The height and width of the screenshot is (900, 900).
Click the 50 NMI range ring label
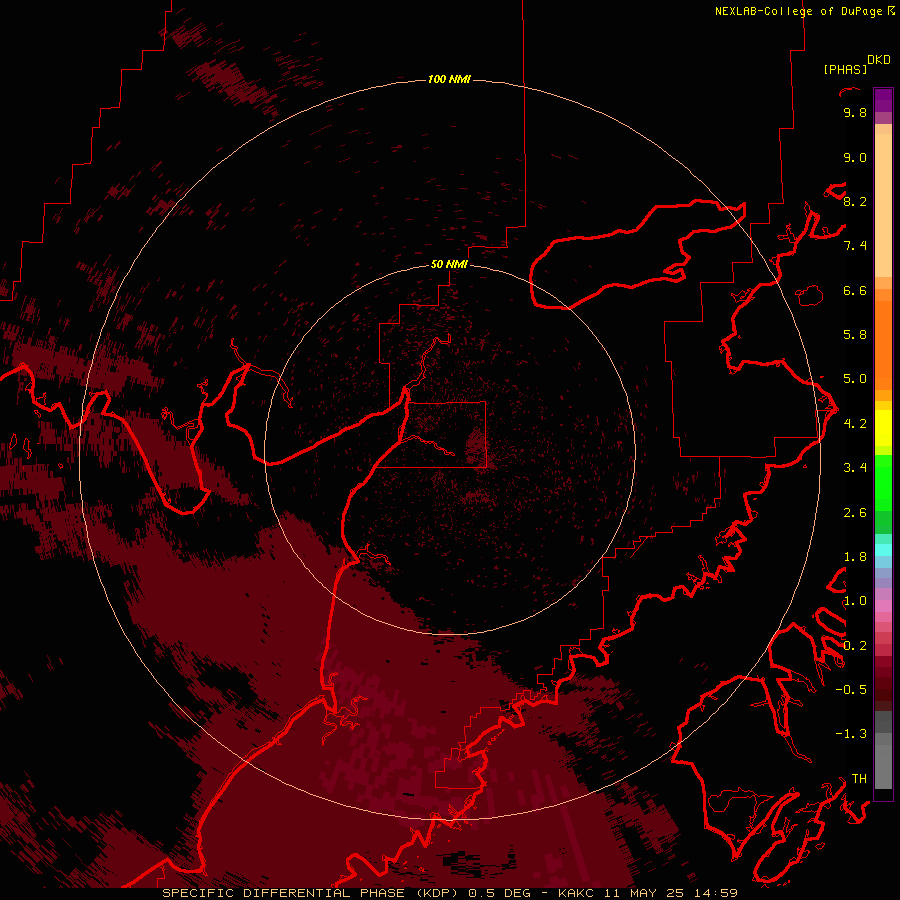point(449,264)
